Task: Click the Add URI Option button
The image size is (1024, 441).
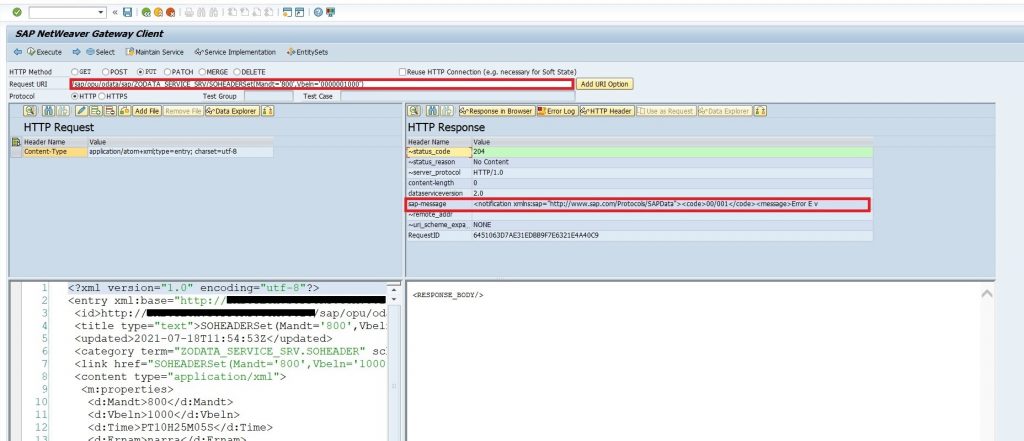Action: [605, 84]
